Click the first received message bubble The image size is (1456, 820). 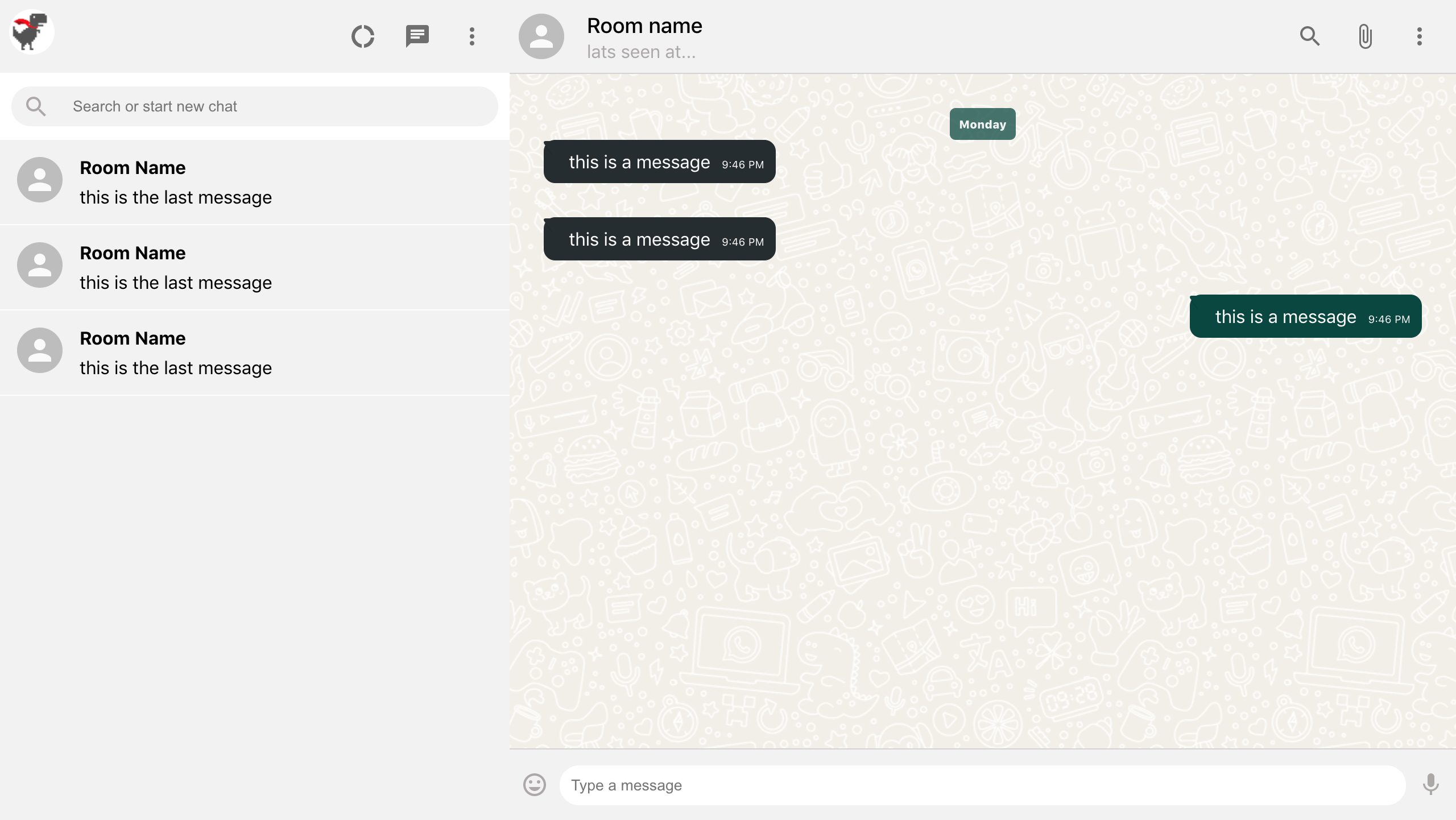click(x=659, y=161)
